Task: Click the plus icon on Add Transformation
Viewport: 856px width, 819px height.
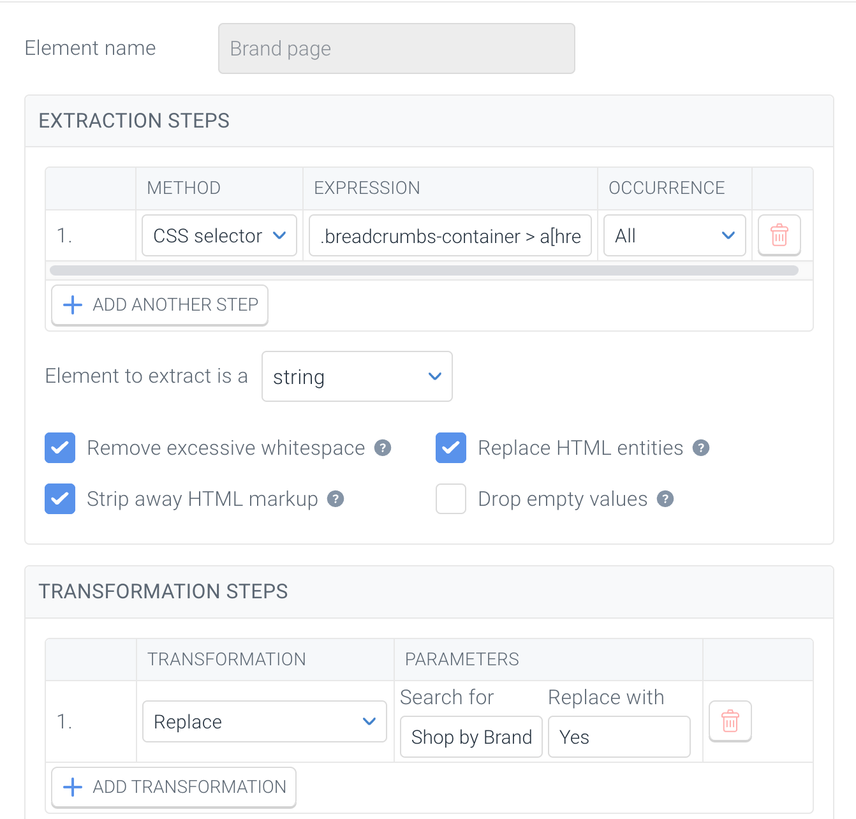Action: (71, 787)
